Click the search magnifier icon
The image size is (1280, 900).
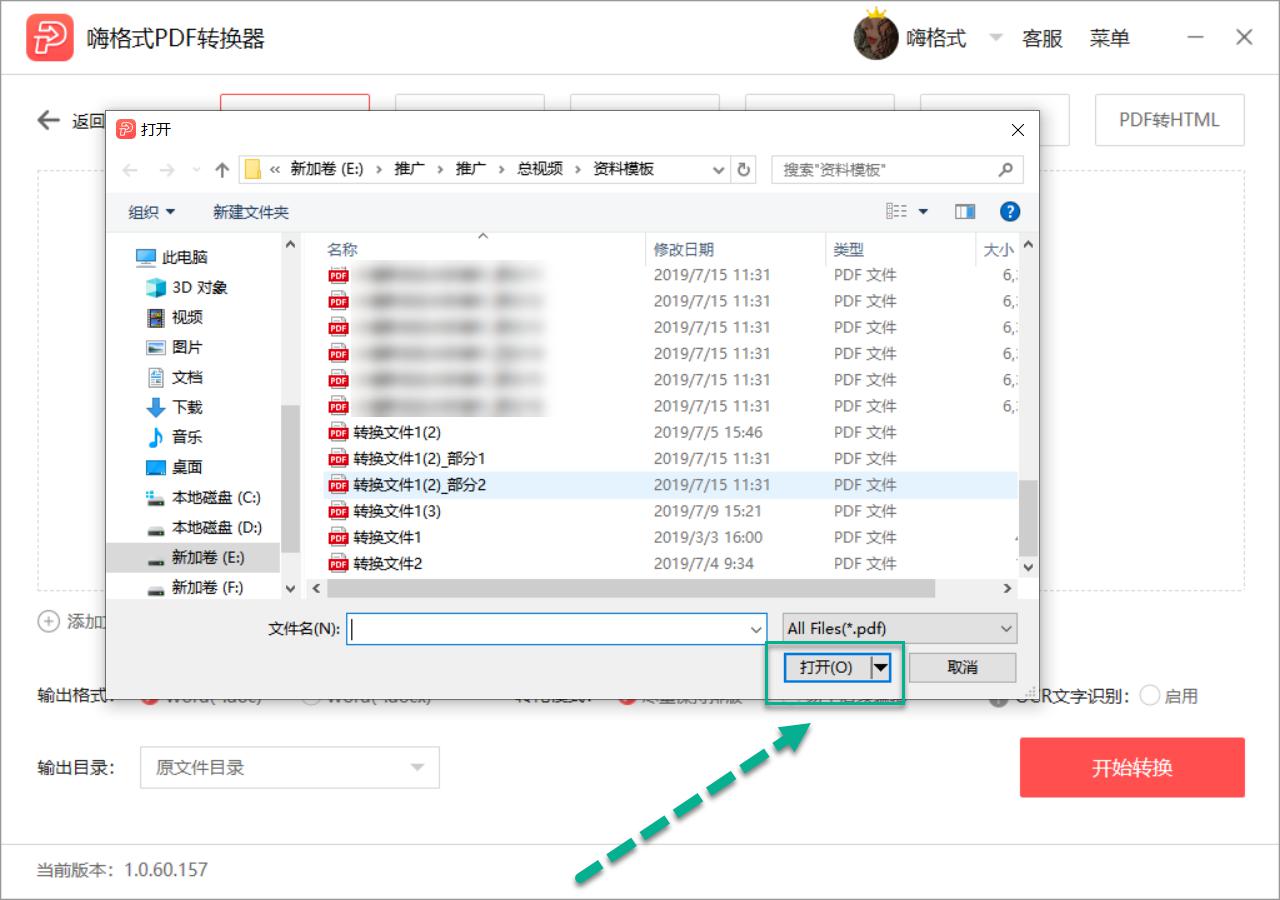coord(1006,170)
